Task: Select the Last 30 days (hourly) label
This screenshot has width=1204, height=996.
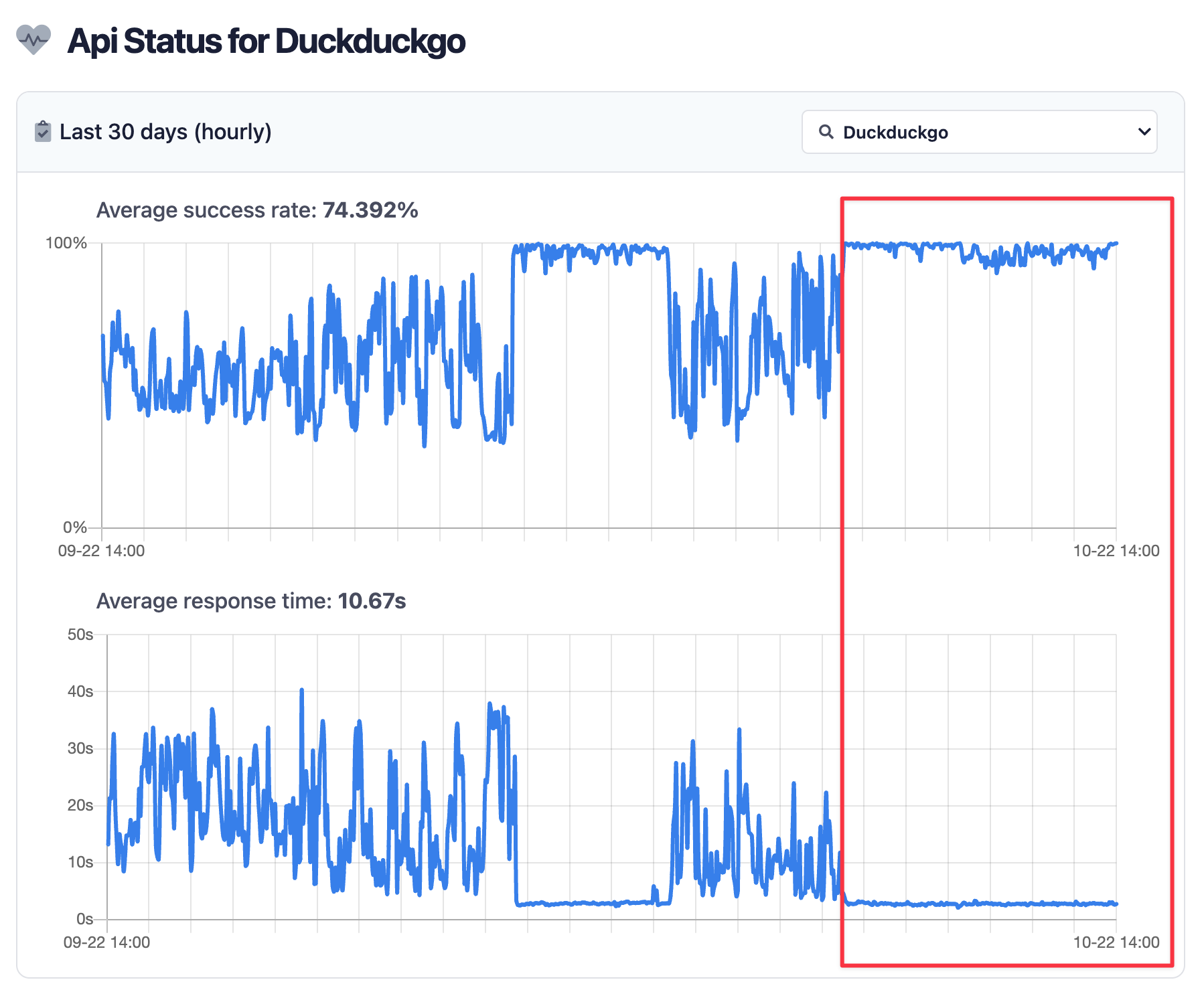Action: [x=165, y=132]
